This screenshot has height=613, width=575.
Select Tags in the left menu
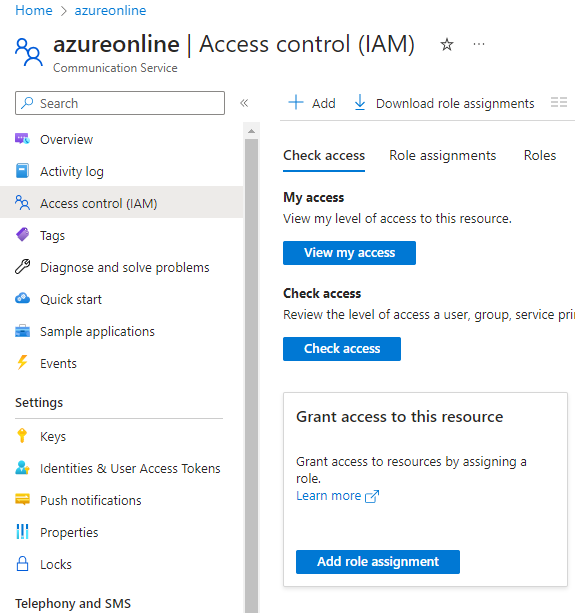coord(52,236)
